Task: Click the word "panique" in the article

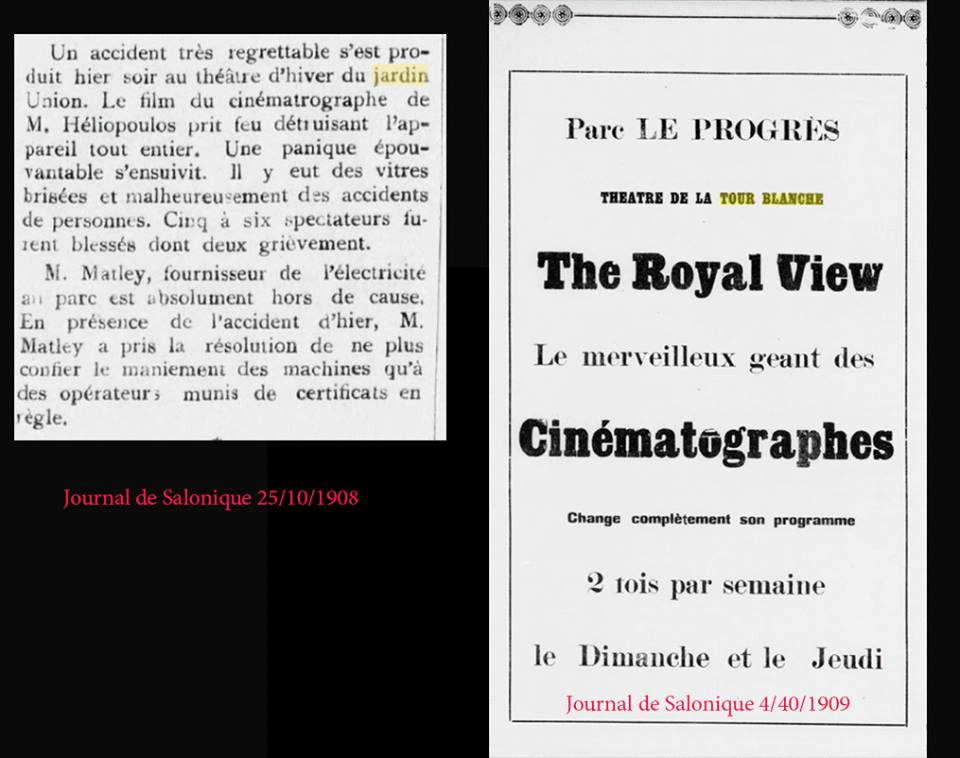Action: point(319,149)
